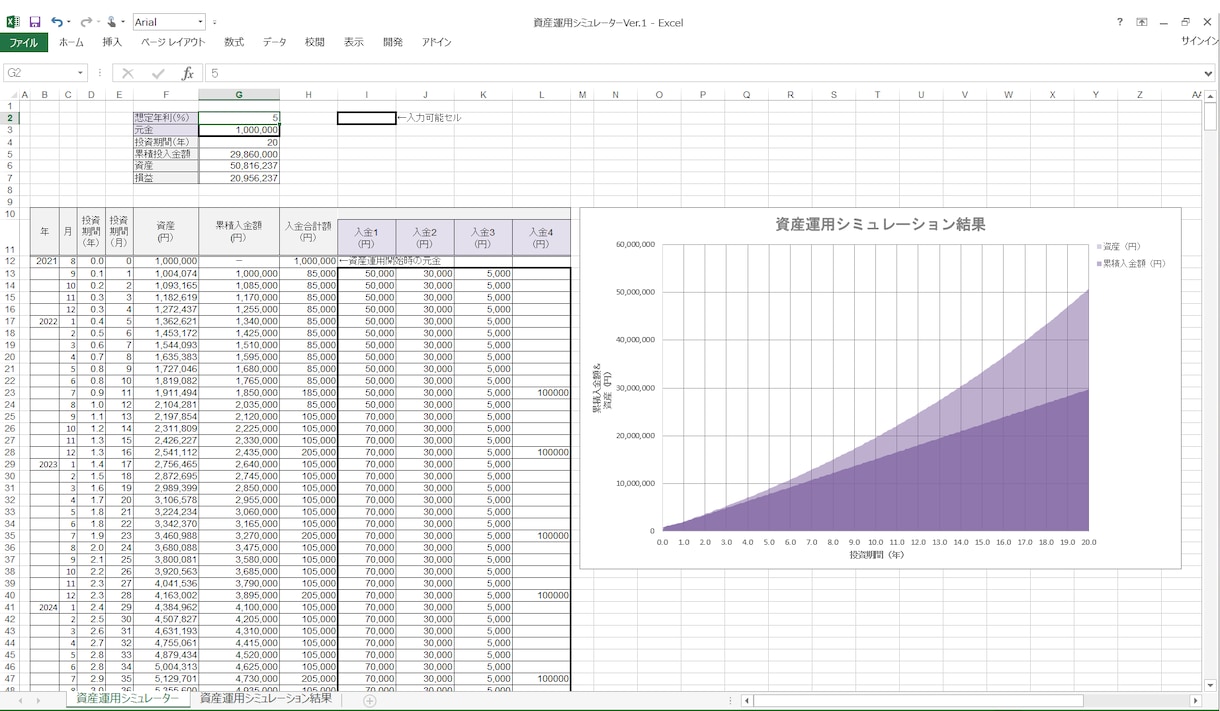Image resolution: width=1220 pixels, height=711 pixels.
Task: Open the 開発 ribbon tab
Action: pyautogui.click(x=393, y=43)
